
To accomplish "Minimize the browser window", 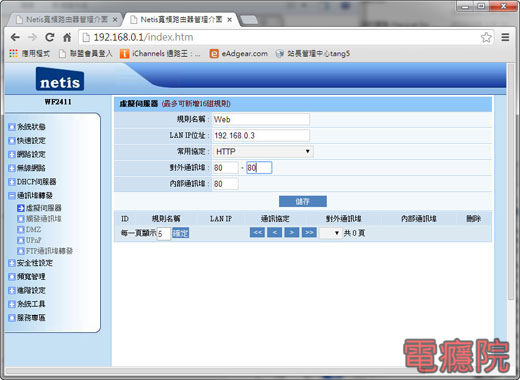I will click(x=465, y=6).
